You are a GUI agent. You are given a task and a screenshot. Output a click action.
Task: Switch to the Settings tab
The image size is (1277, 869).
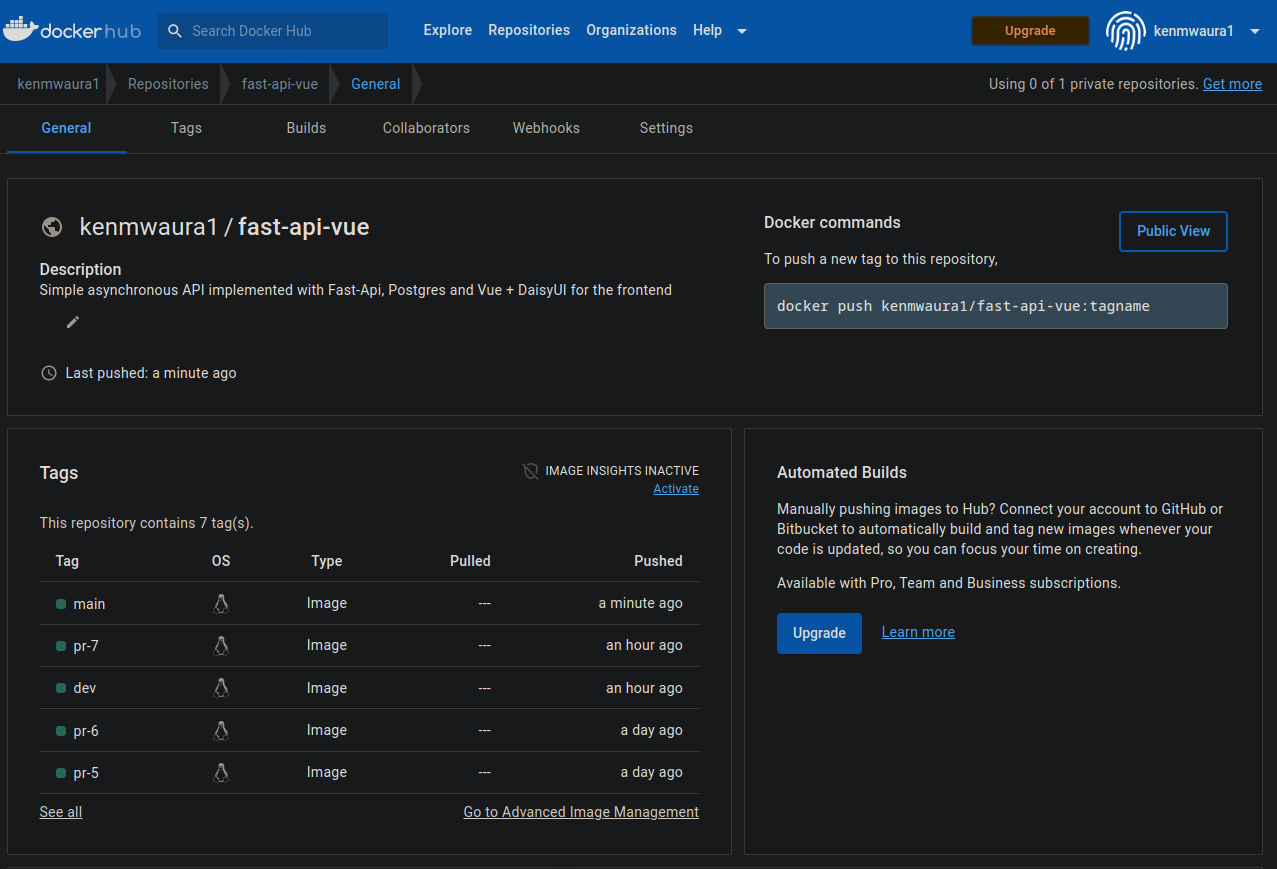tap(666, 128)
